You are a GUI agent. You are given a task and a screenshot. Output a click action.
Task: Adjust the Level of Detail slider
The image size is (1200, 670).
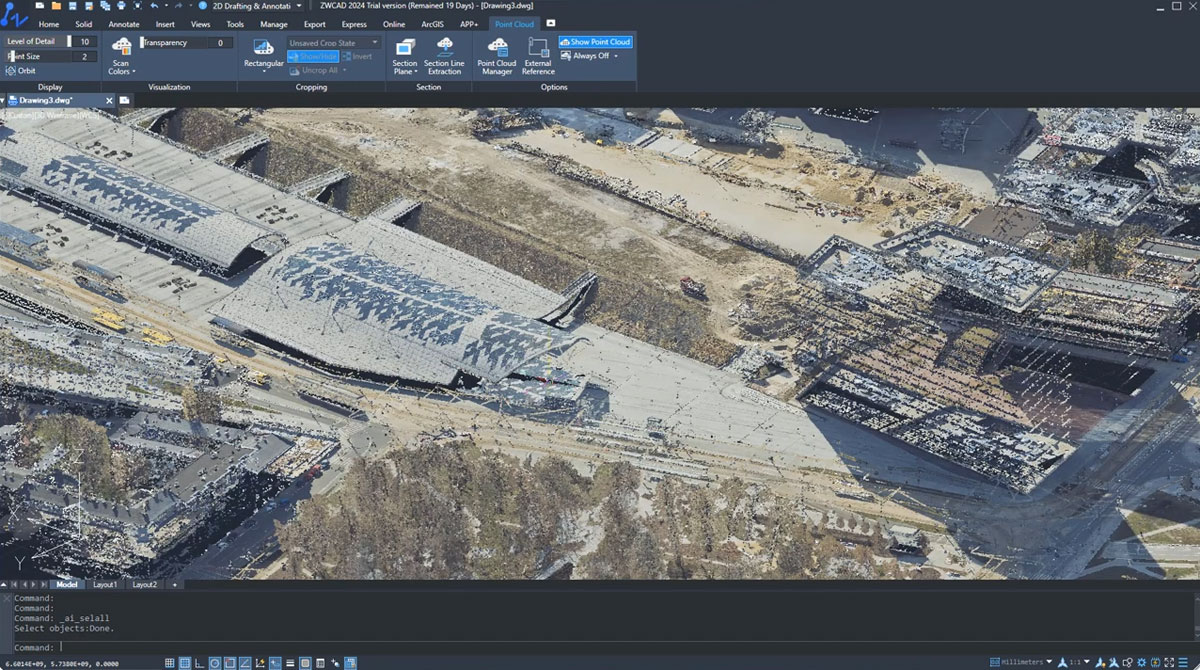70,42
